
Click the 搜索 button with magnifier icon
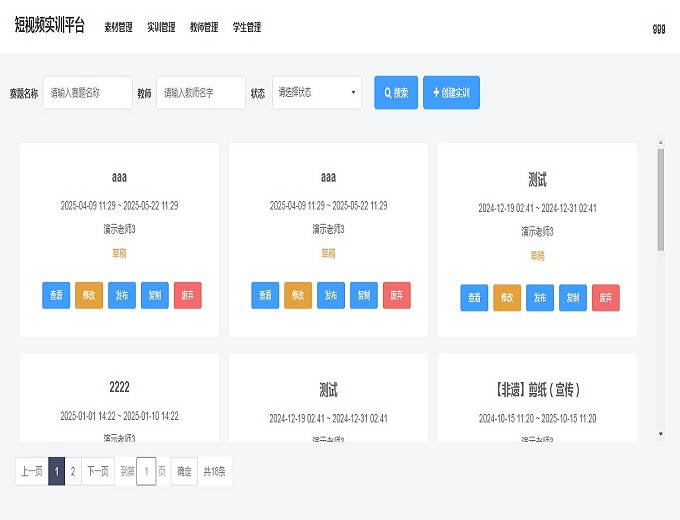(396, 93)
